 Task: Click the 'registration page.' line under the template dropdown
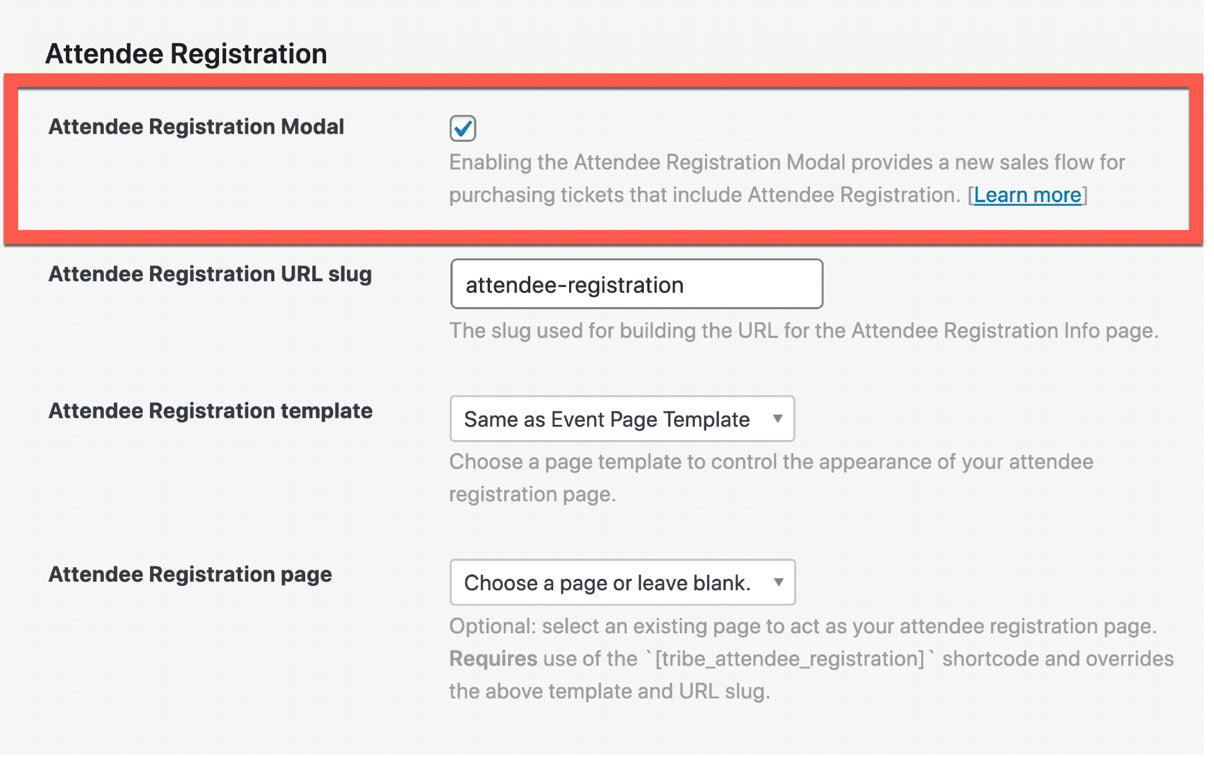[531, 495]
